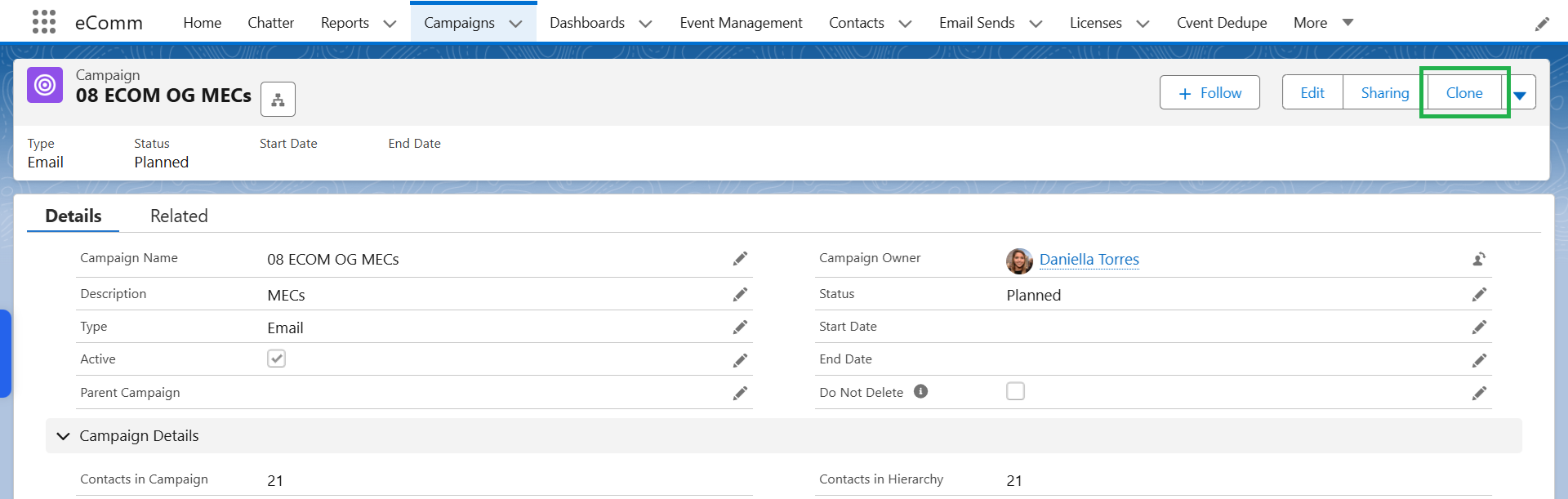1568x499 pixels.
Task: Open Event Management tab
Action: 741,23
